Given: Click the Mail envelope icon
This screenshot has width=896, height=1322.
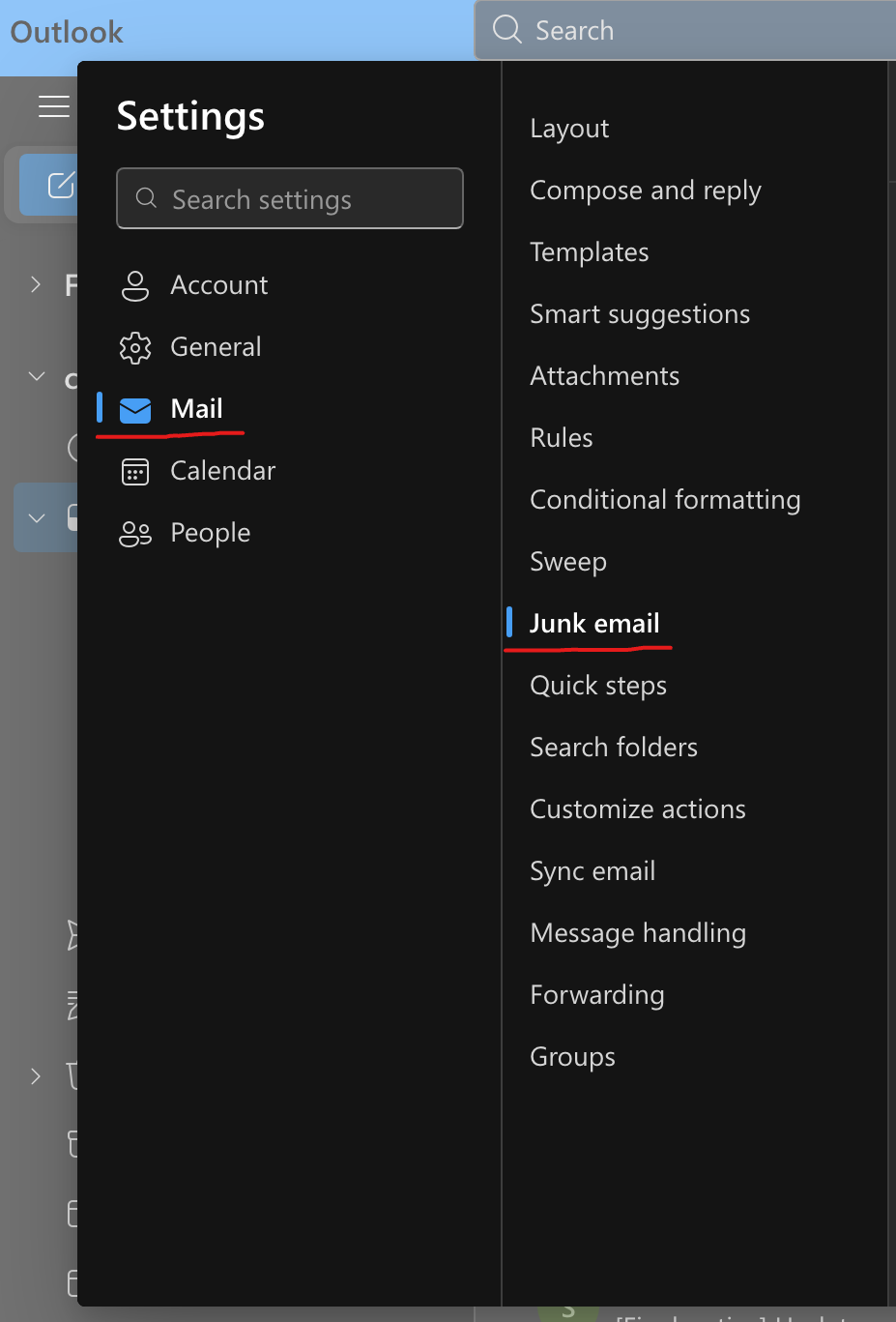Looking at the screenshot, I should 135,410.
